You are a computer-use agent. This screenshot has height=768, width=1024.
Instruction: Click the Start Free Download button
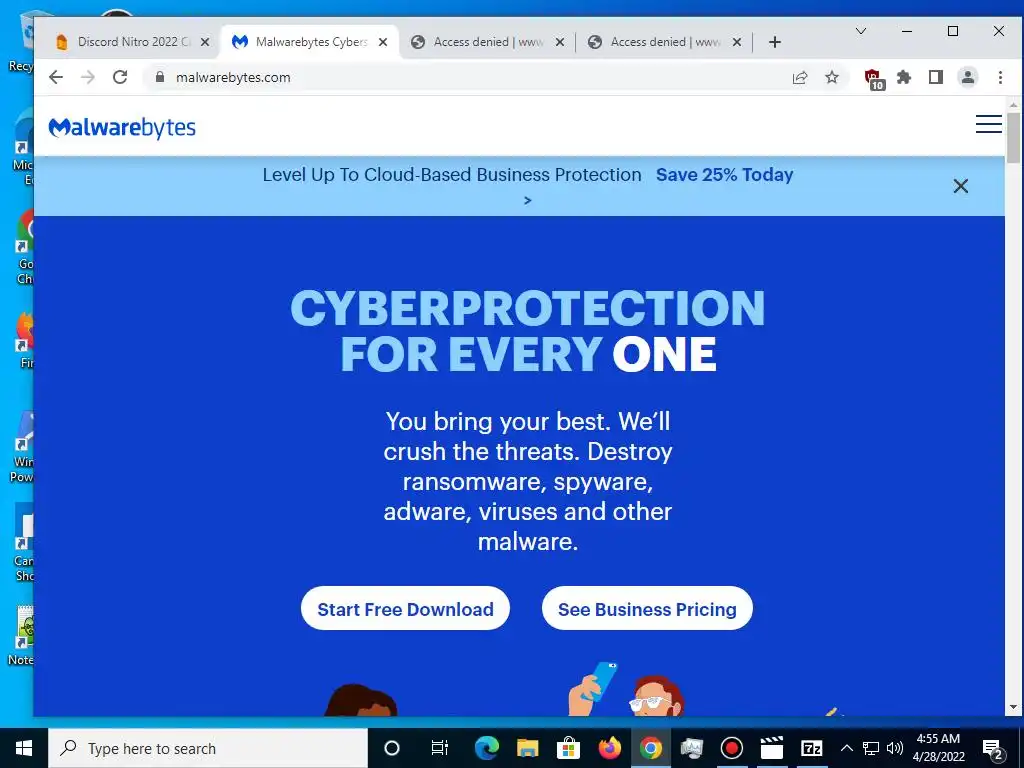[x=405, y=609]
